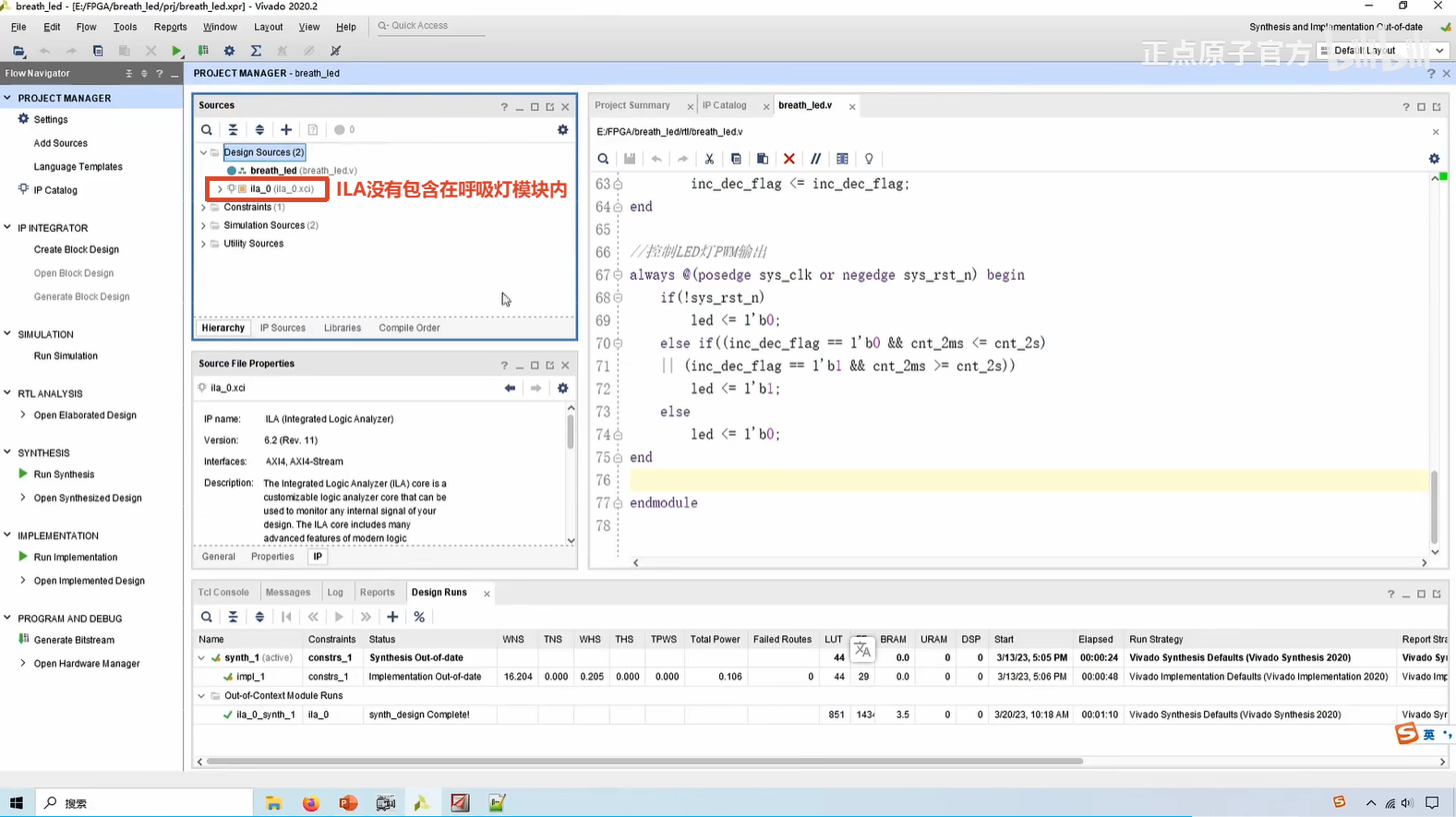1456x817 pixels.
Task: Delete selection with red X in editor
Action: [x=789, y=159]
